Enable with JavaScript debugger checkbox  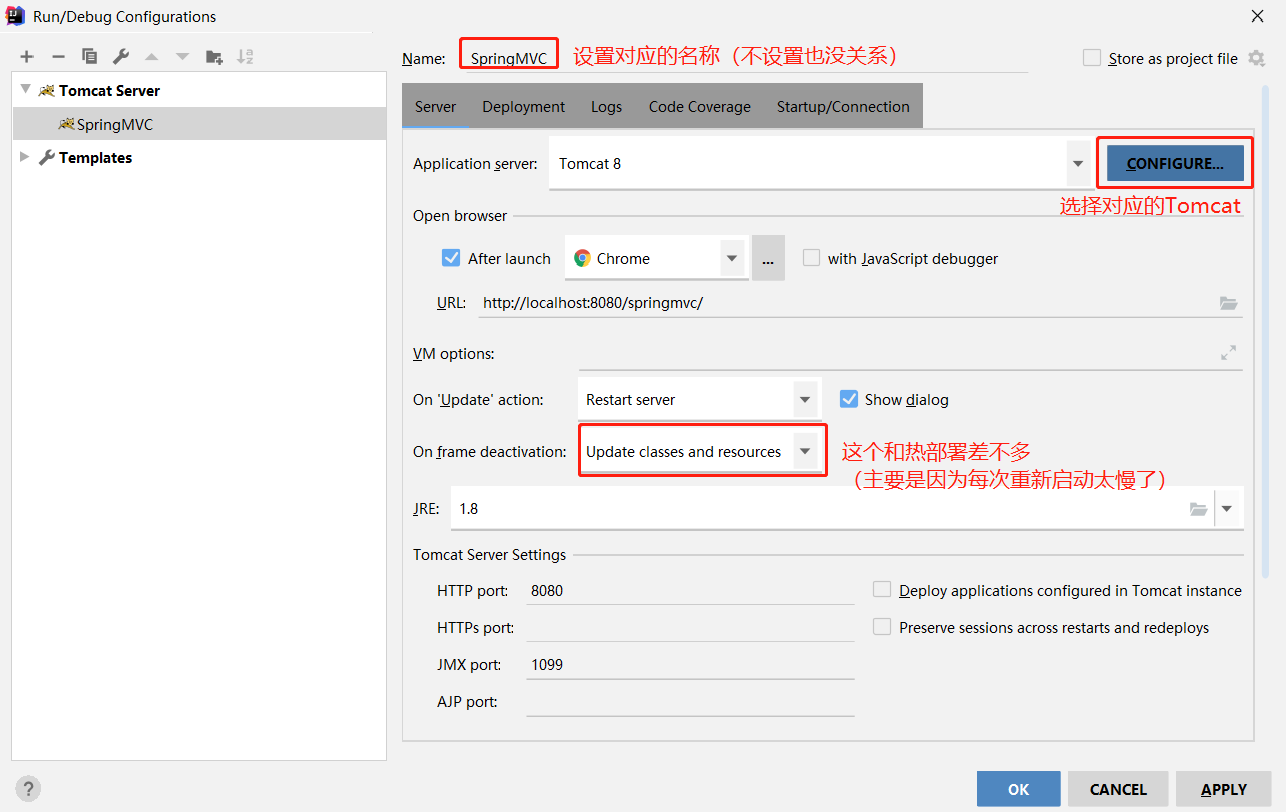tap(811, 258)
